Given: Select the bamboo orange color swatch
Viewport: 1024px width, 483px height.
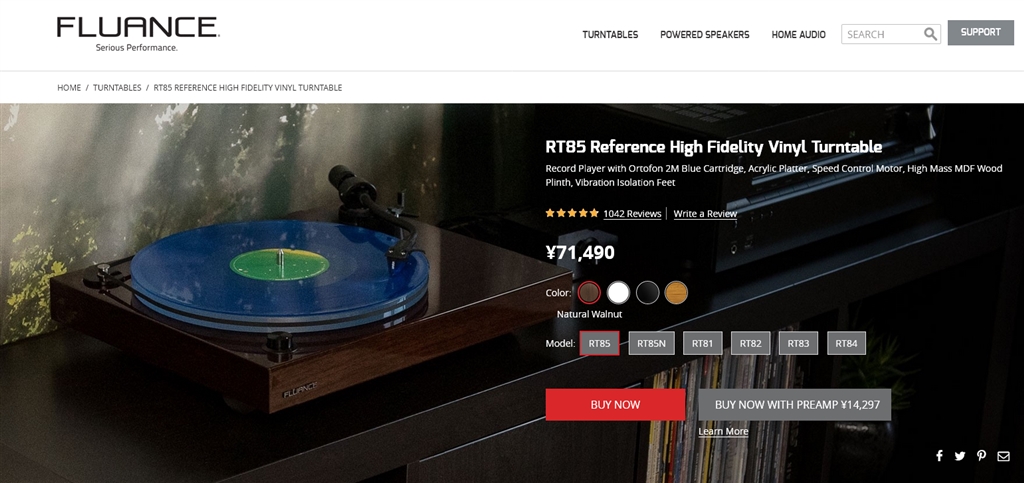Looking at the screenshot, I should tap(676, 293).
